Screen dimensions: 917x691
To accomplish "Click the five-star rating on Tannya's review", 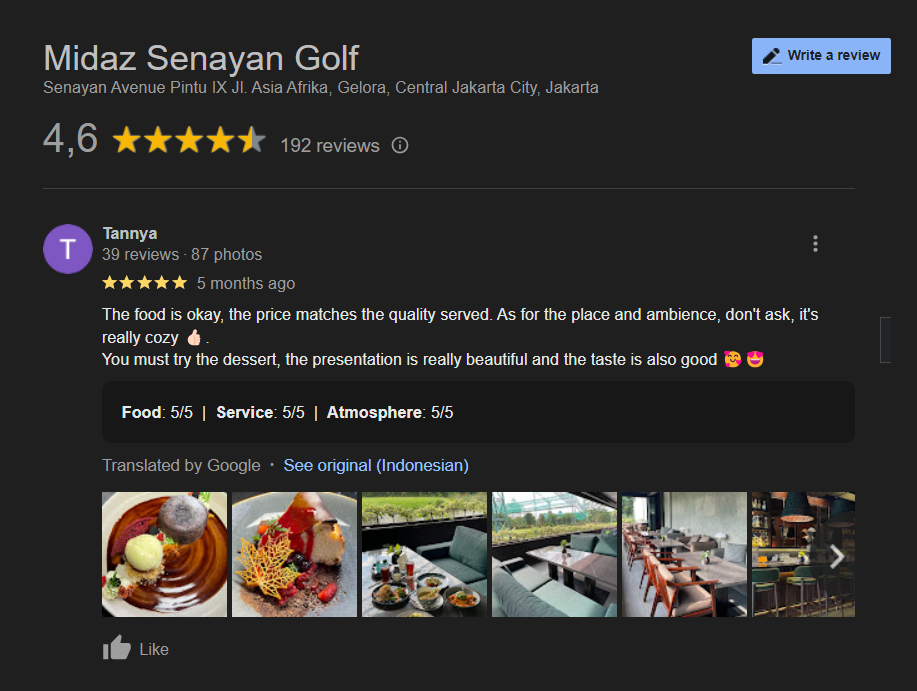I will point(144,283).
